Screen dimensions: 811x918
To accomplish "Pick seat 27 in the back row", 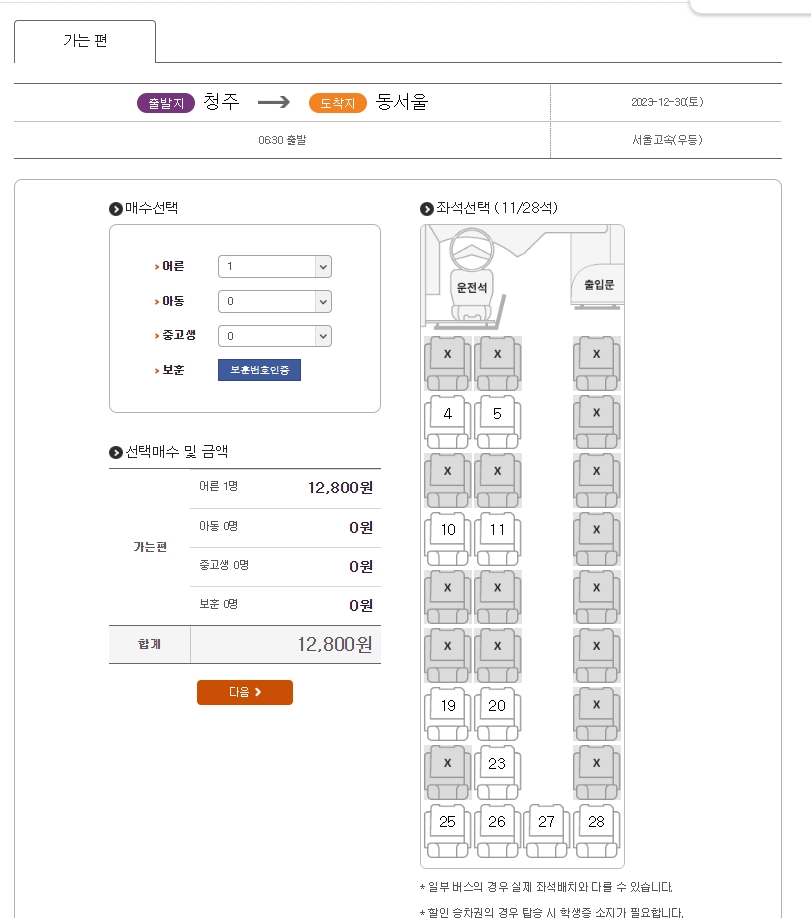I will pos(546,827).
